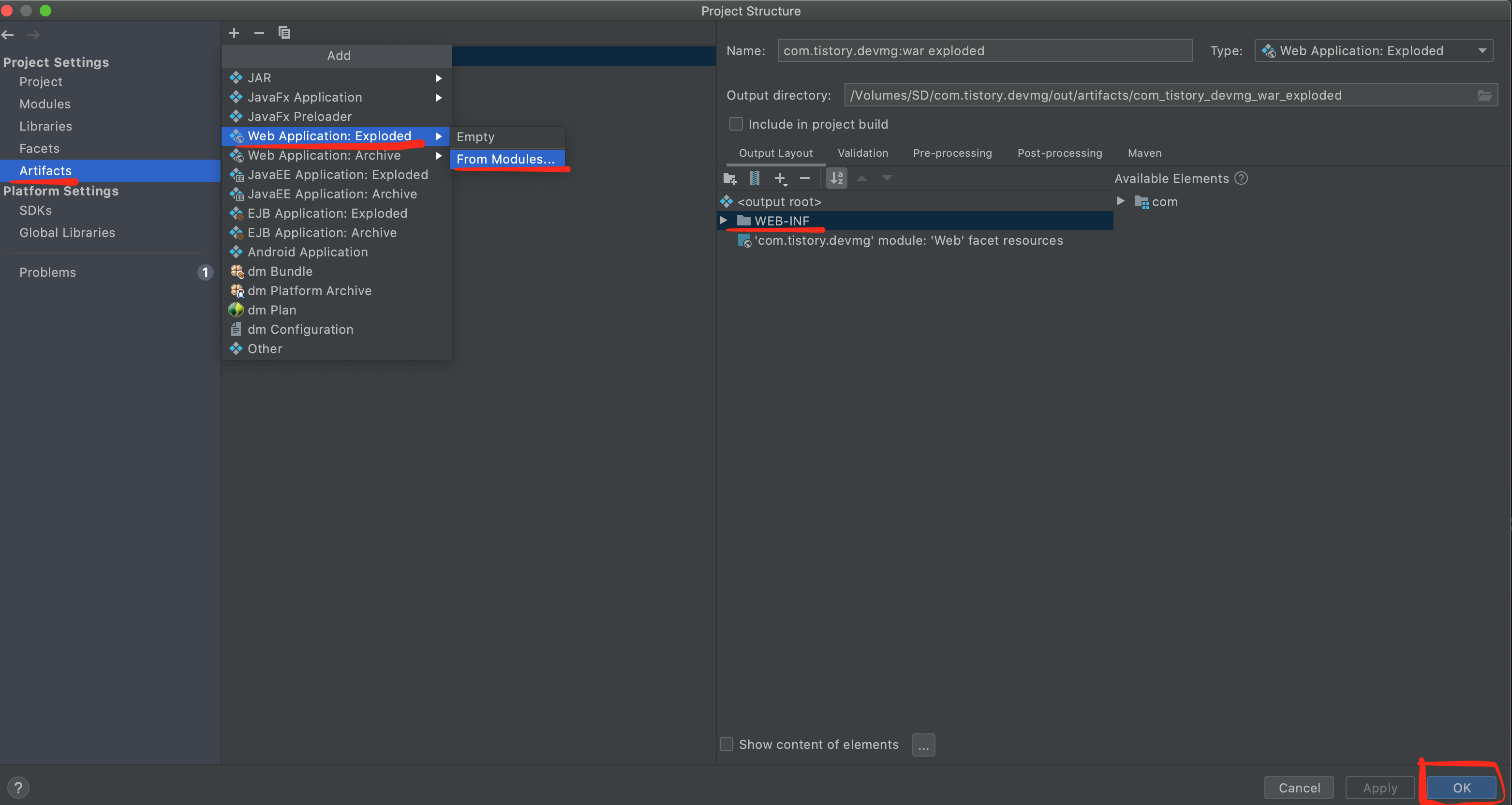The height and width of the screenshot is (805, 1512).
Task: Click the browse folder icon for output directory
Action: click(x=1484, y=95)
